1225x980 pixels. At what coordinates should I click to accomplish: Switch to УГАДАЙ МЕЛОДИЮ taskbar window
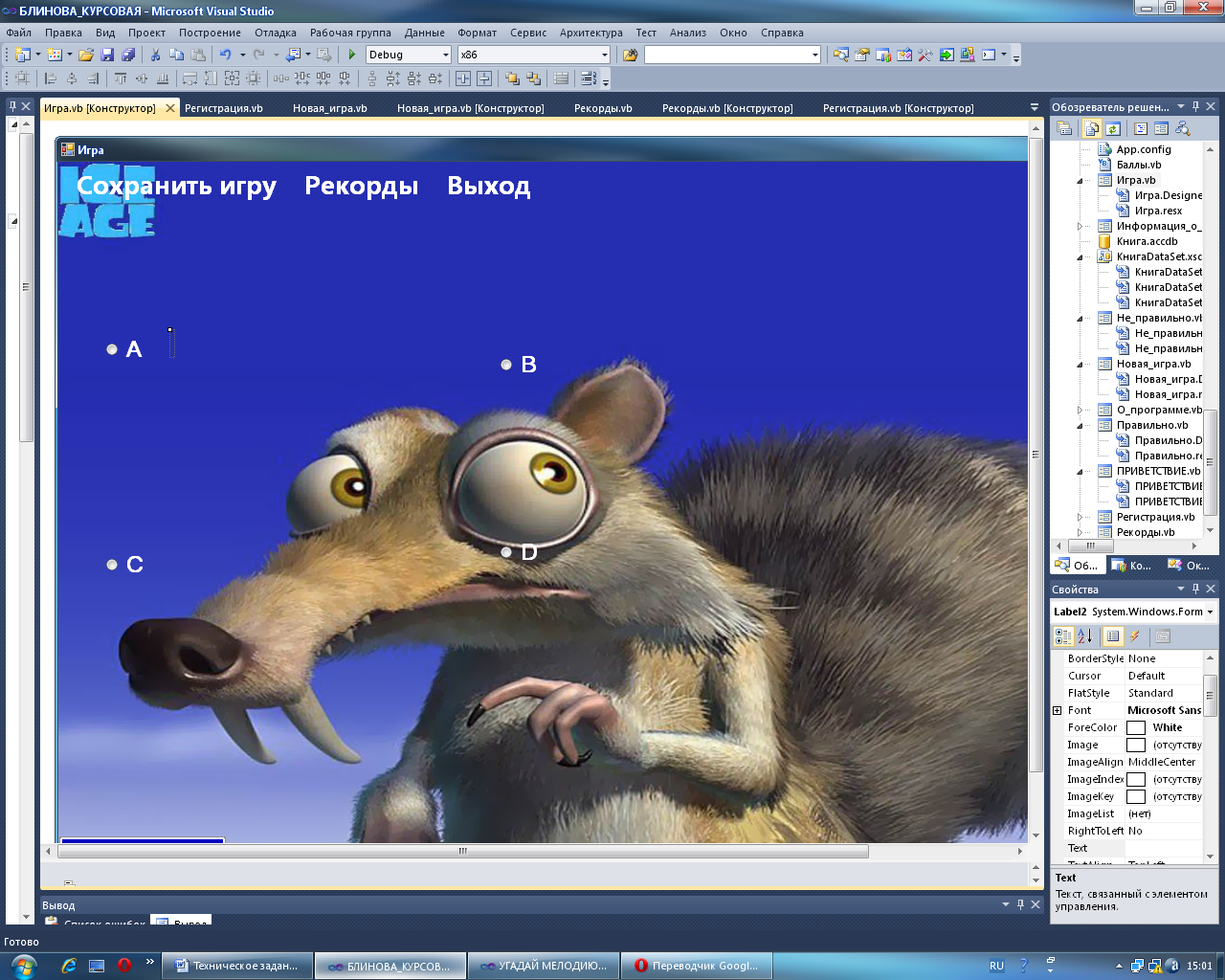click(544, 966)
